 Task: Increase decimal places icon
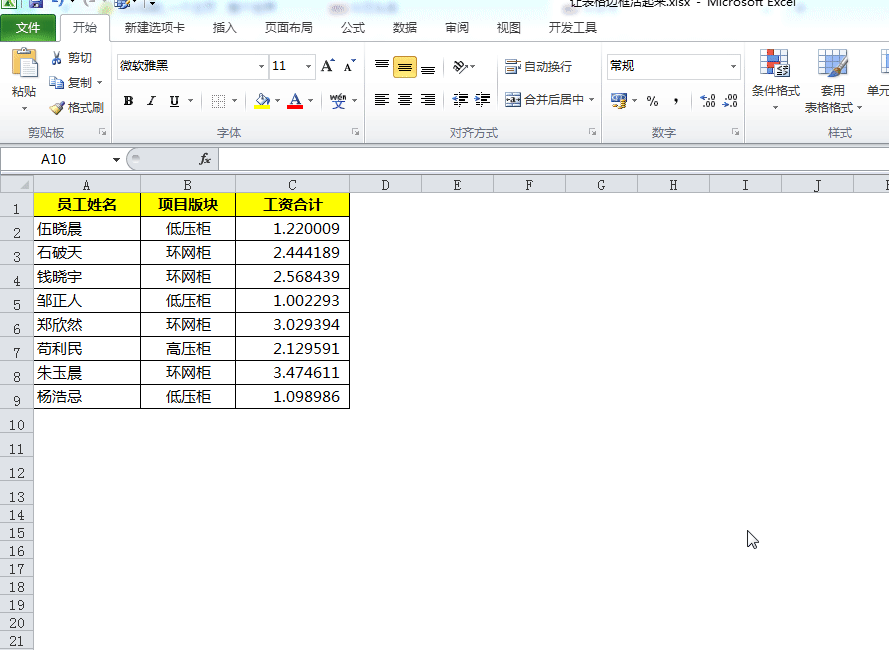(708, 101)
